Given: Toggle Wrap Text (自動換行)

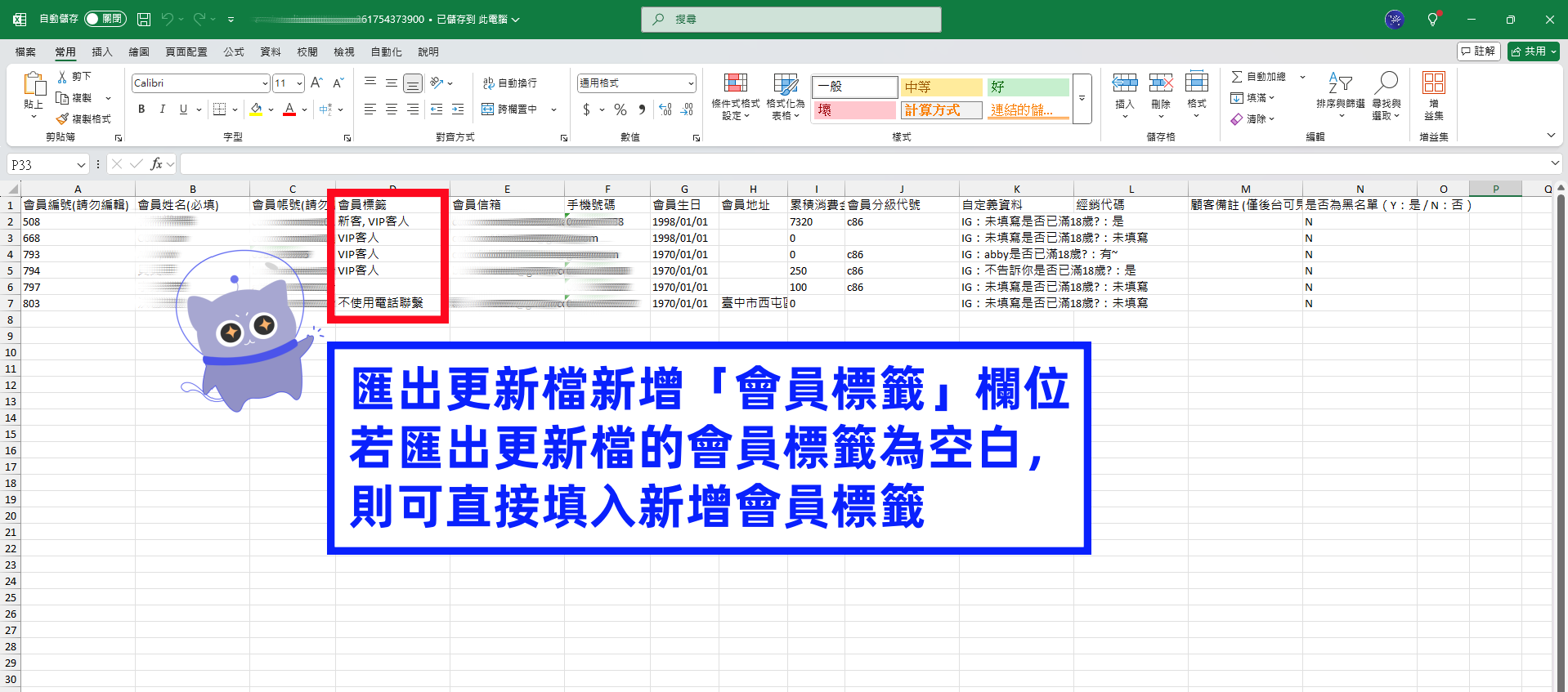Looking at the screenshot, I should click(x=509, y=83).
